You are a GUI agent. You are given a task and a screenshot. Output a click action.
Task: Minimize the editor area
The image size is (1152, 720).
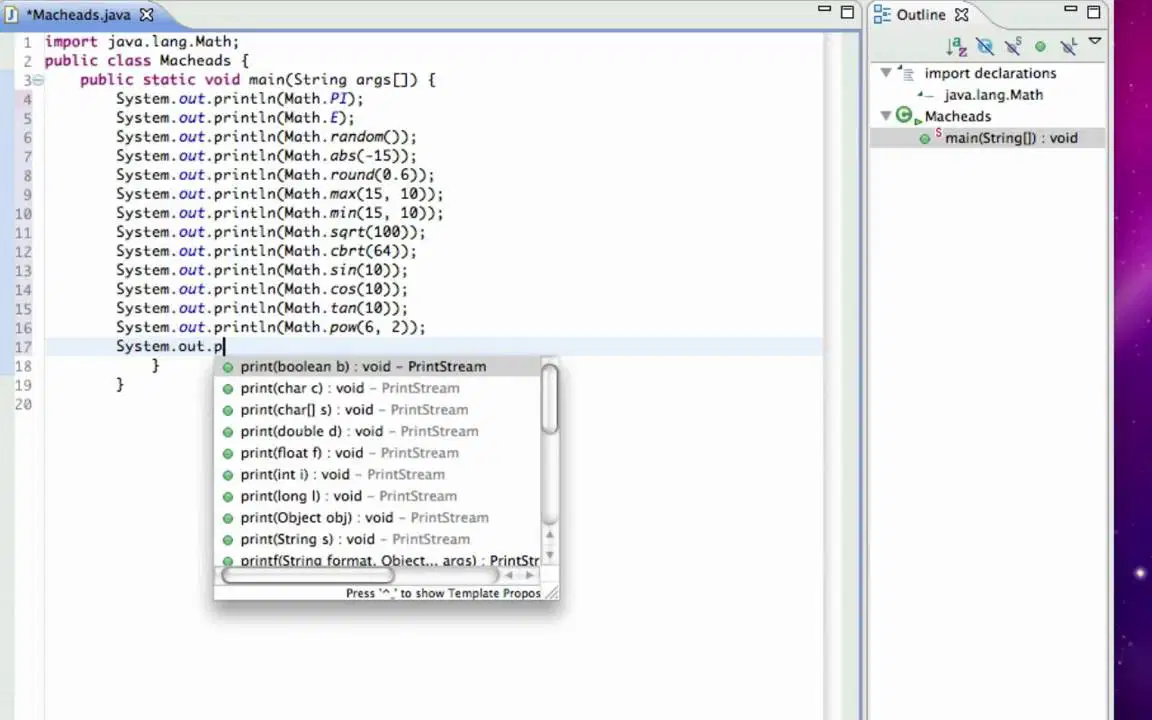824,10
